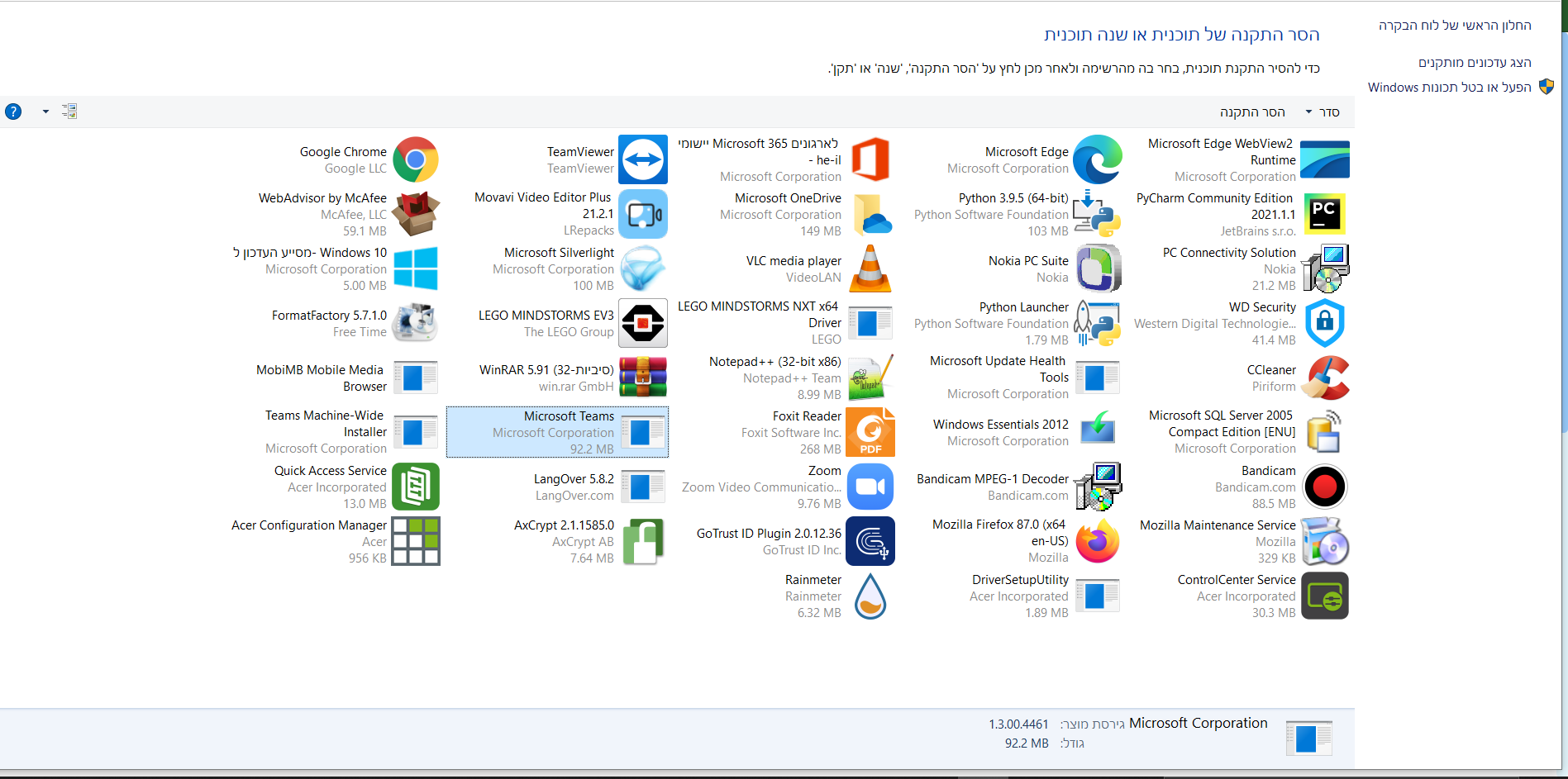Click the details pane program thumbnail
Screen dimensions: 1568x779
click(1308, 737)
